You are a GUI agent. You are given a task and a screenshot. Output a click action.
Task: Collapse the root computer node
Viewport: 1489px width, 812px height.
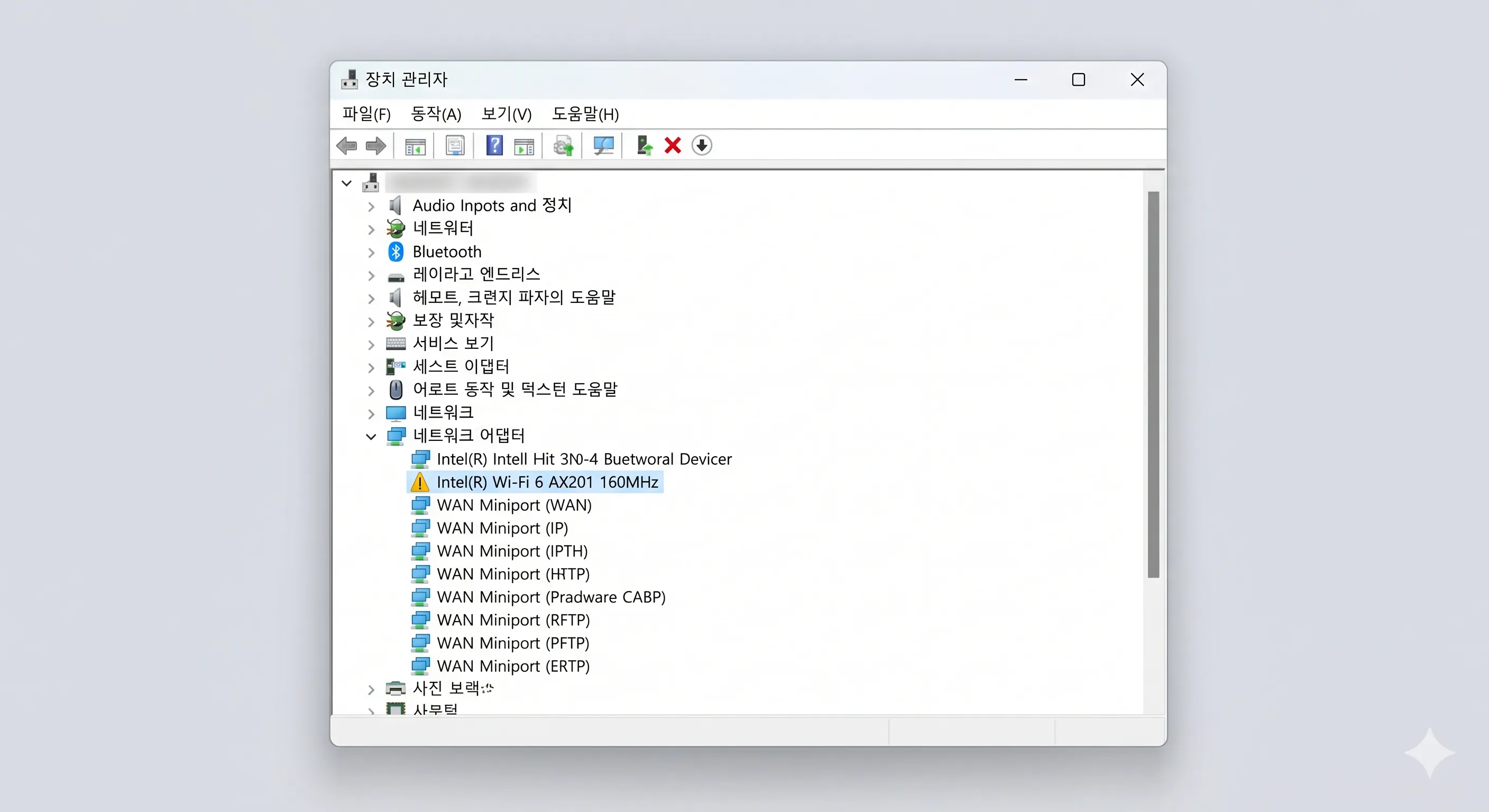pyautogui.click(x=346, y=183)
